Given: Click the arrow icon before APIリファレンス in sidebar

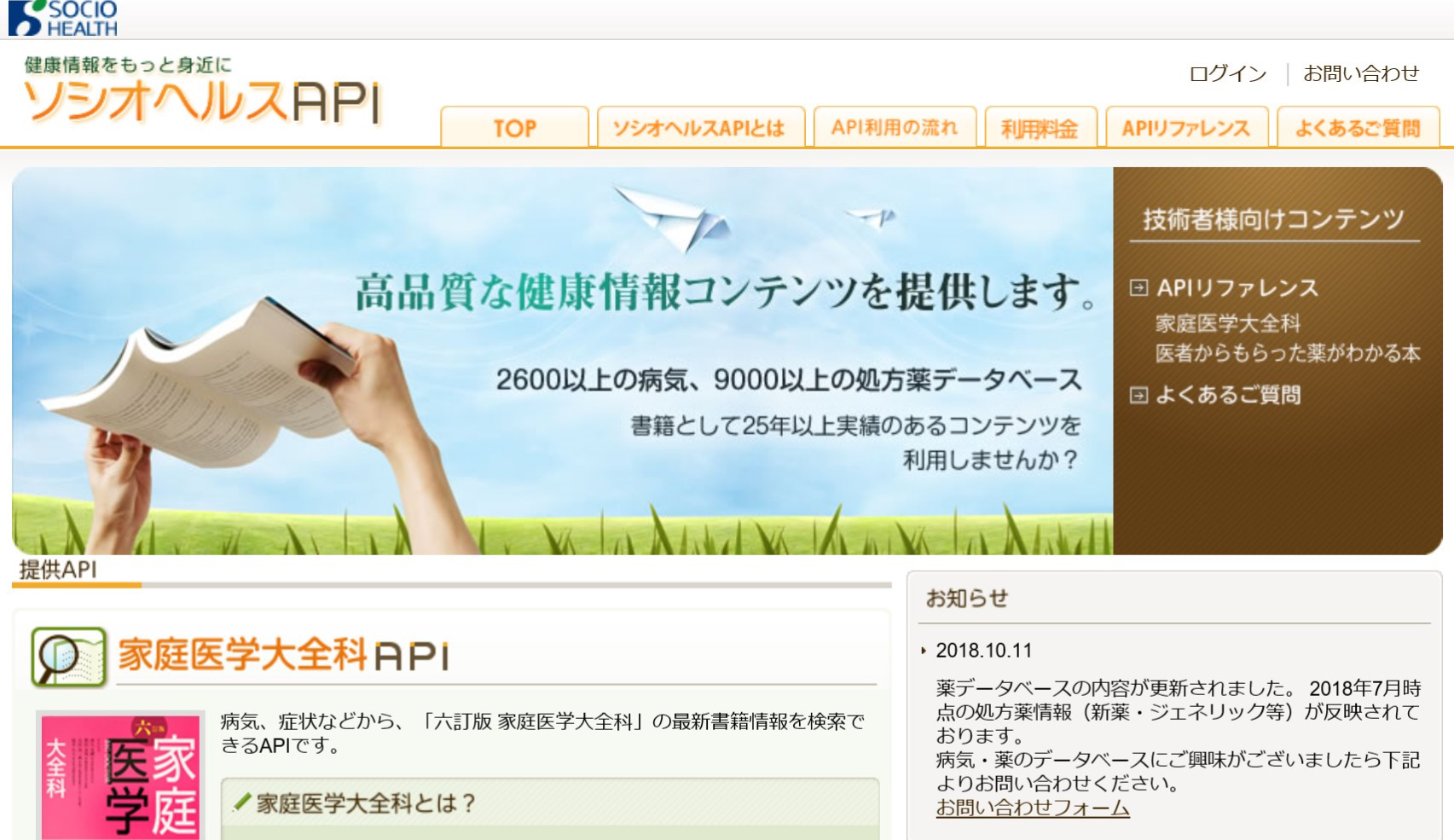Looking at the screenshot, I should coord(1138,288).
